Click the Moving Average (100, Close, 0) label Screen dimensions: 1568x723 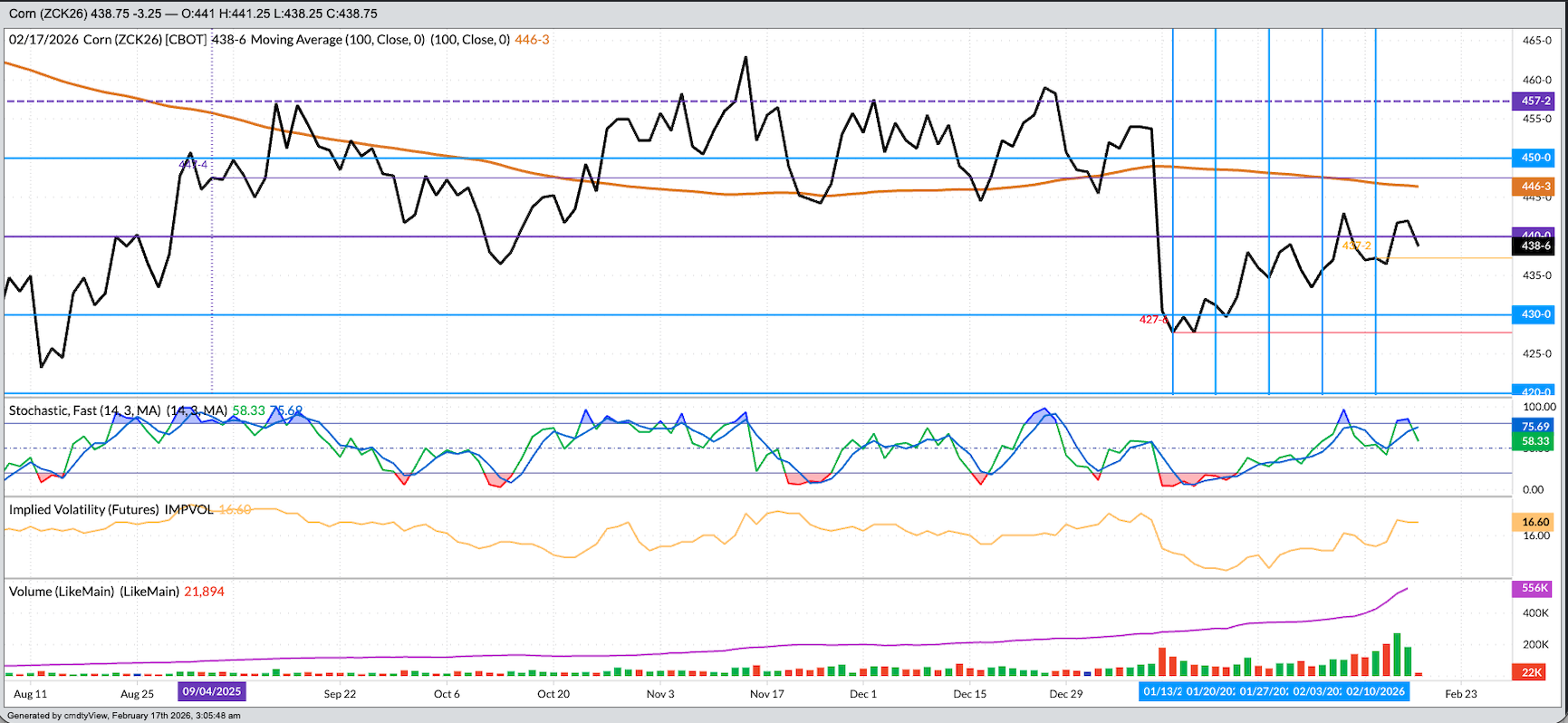(337, 40)
